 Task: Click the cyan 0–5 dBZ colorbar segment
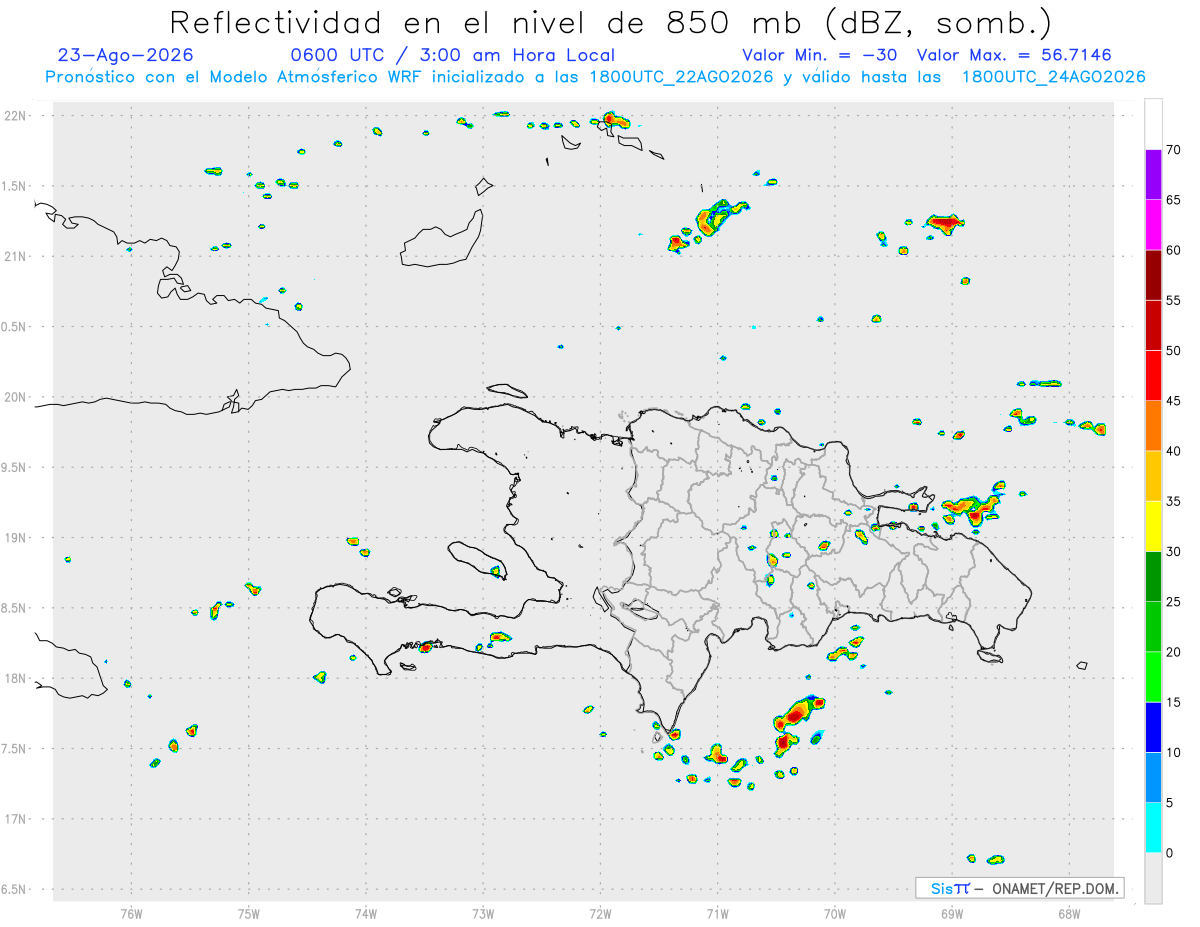[1153, 828]
